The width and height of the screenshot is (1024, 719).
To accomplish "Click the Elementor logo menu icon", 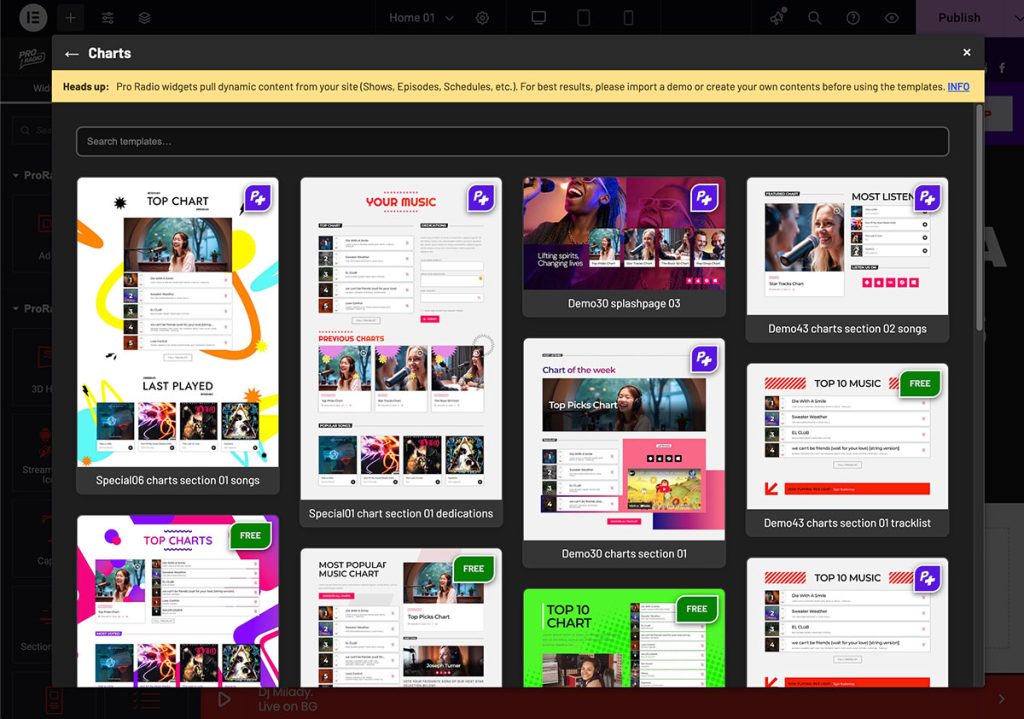I will point(33,18).
